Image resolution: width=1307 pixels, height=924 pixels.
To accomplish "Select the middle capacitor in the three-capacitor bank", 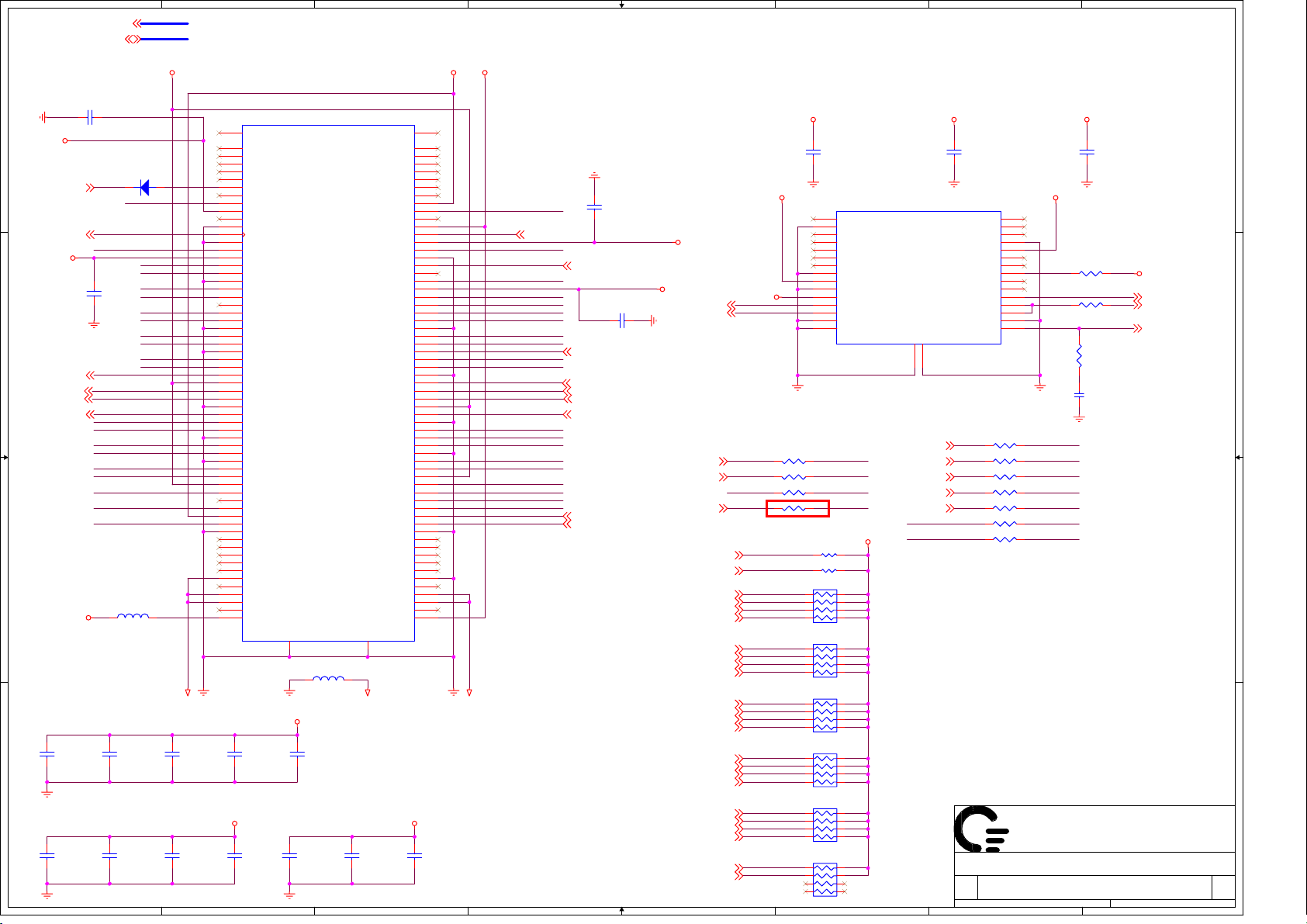I will (x=352, y=855).
